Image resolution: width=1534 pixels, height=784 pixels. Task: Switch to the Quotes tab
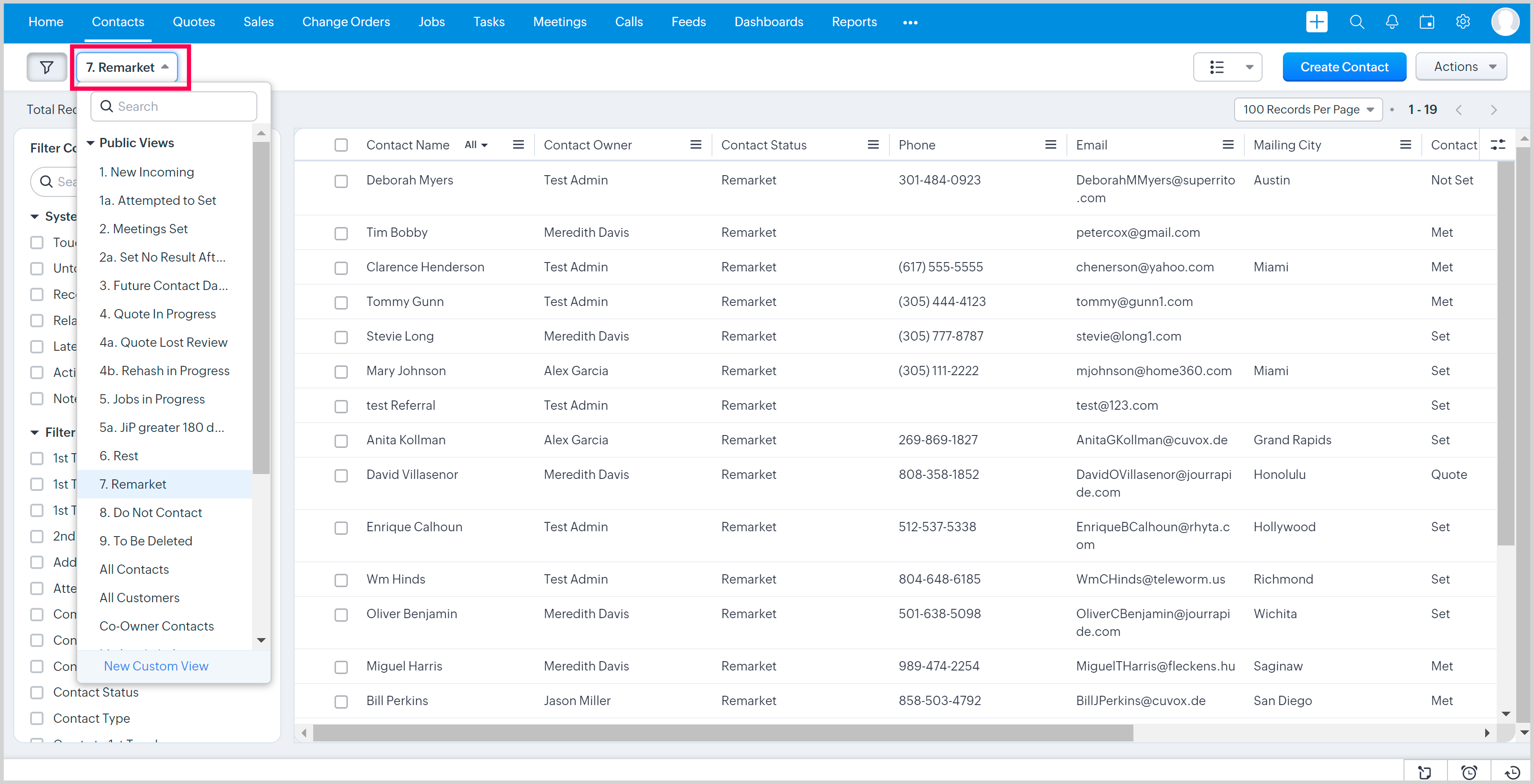pos(193,22)
